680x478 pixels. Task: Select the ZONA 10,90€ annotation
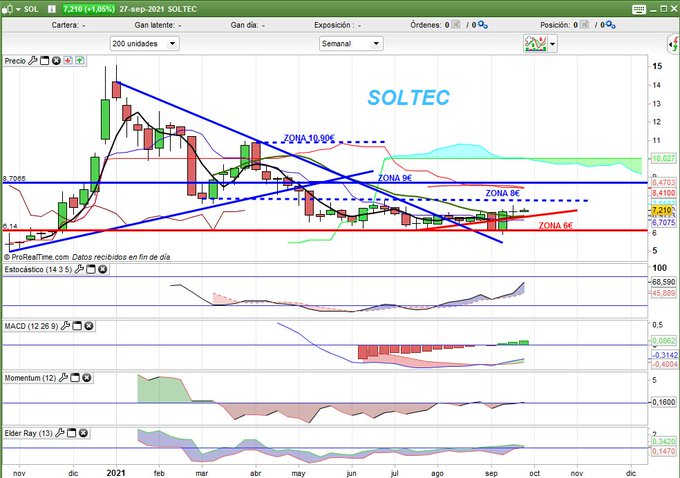[x=309, y=138]
